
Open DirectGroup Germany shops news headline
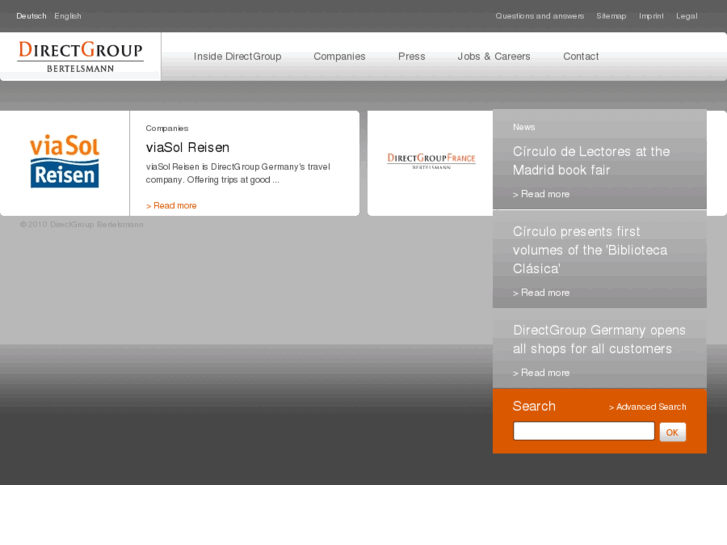click(x=599, y=340)
